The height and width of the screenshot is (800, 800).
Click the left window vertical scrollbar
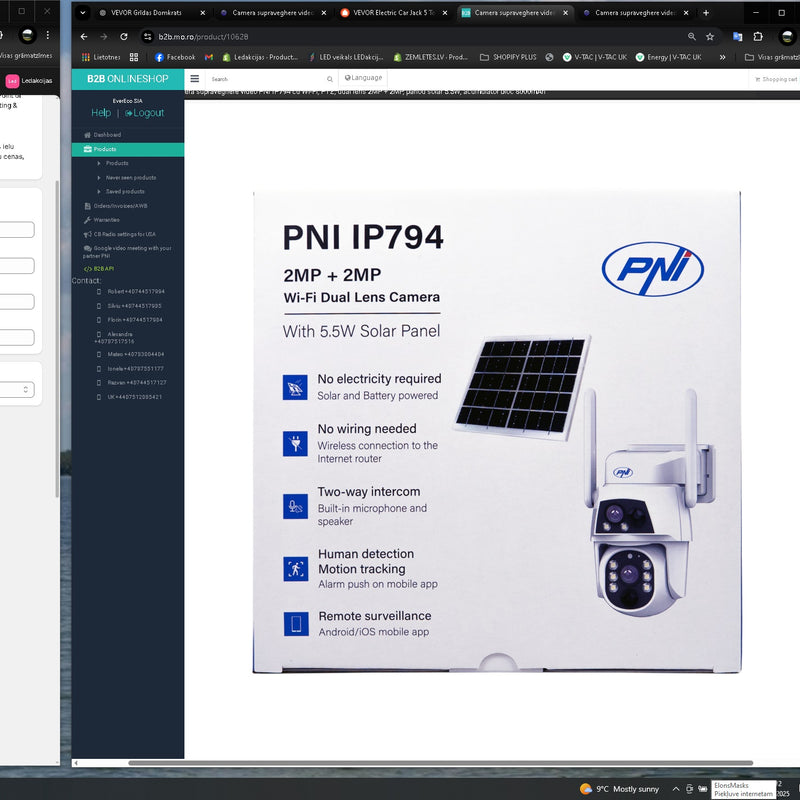[x=57, y=339]
